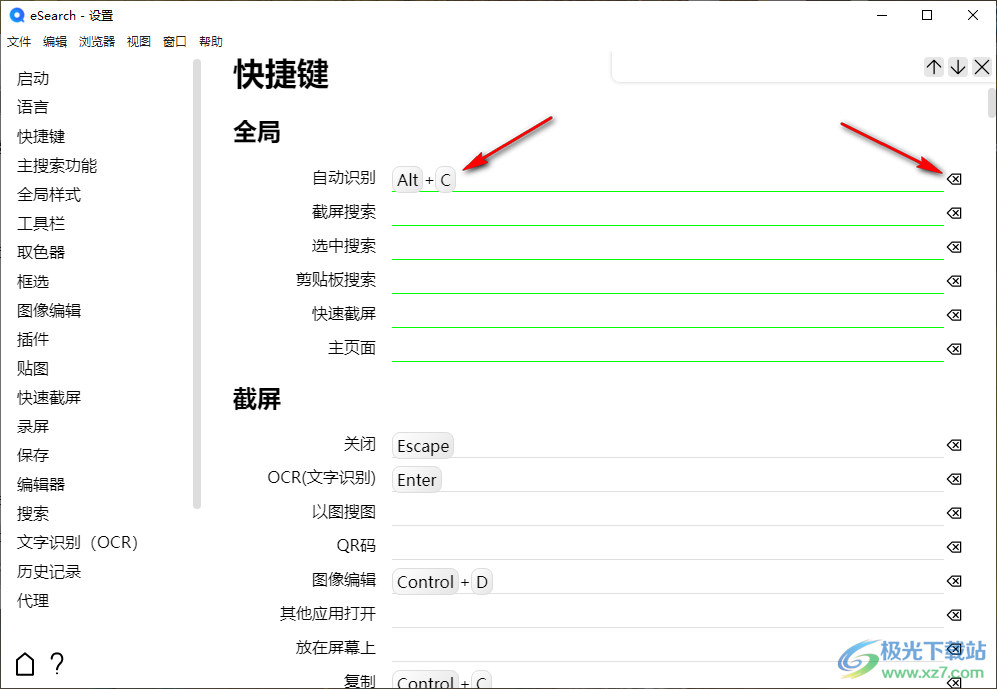The height and width of the screenshot is (689, 997).
Task: Click the 自动识别 shortcut field showing Alt+C
Action: click(x=668, y=179)
